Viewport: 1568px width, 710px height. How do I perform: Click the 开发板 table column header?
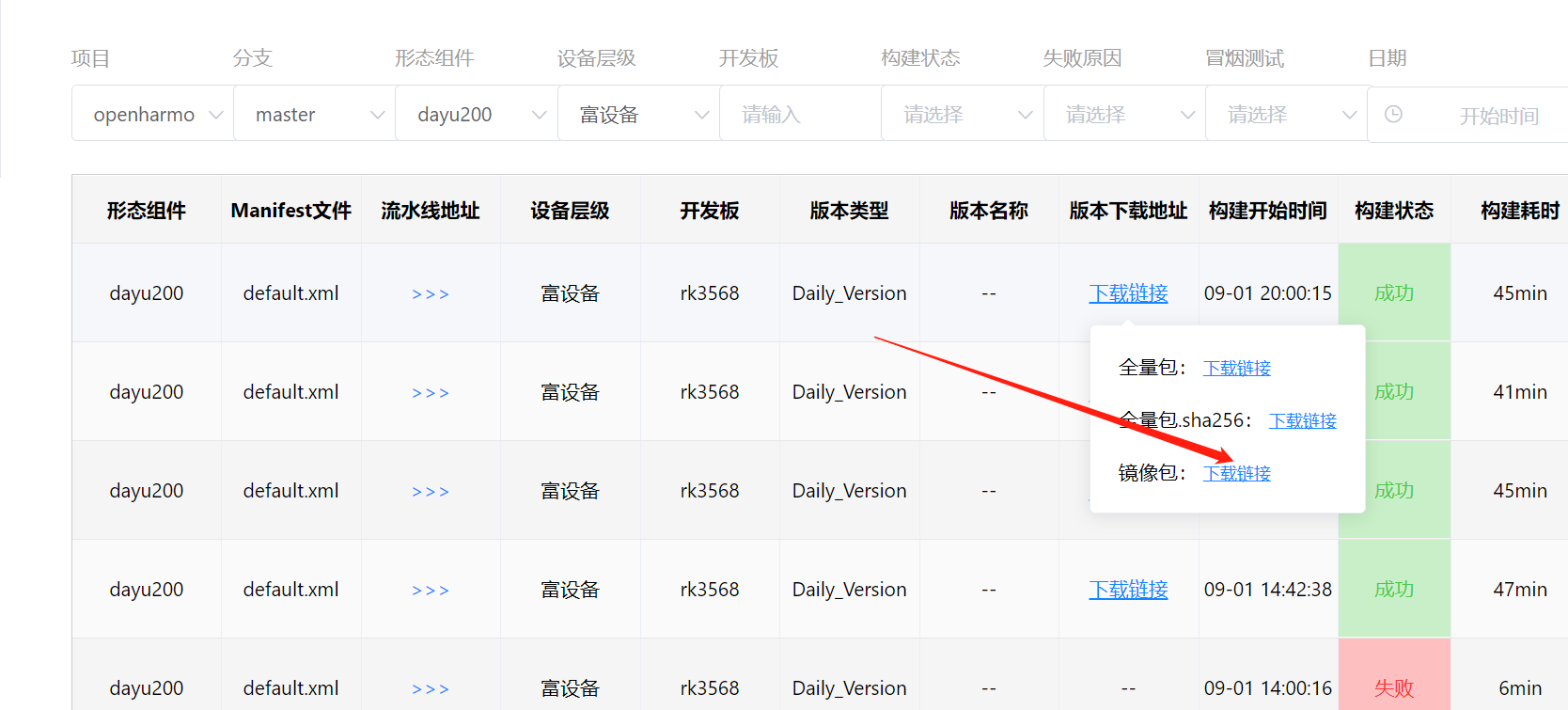click(710, 211)
